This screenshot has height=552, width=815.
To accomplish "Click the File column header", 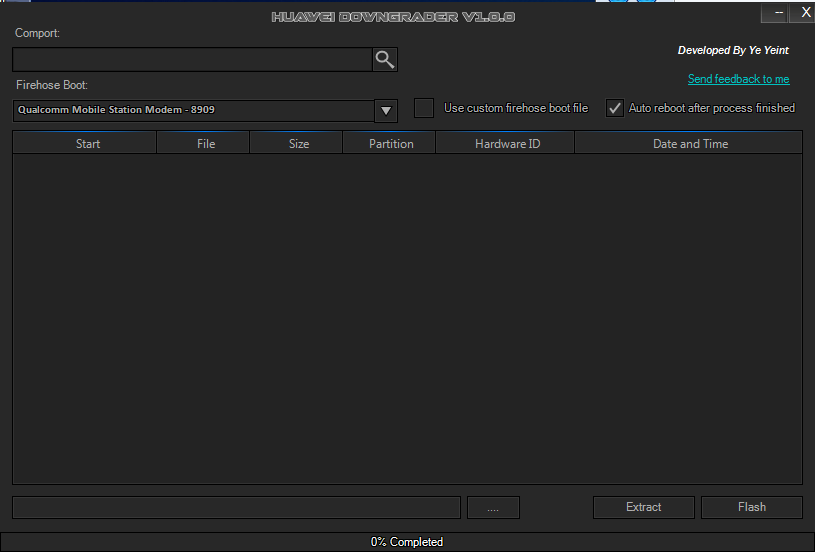I will [206, 144].
